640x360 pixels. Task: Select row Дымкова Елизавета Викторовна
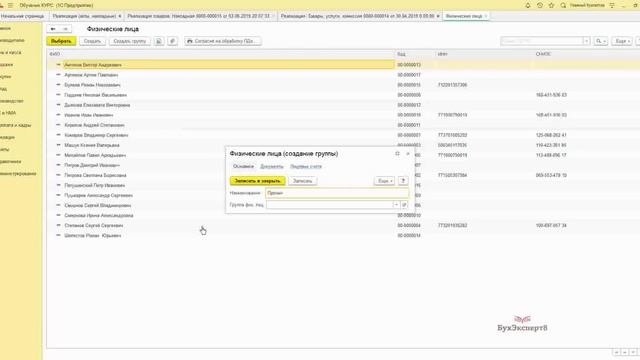(x=343, y=105)
